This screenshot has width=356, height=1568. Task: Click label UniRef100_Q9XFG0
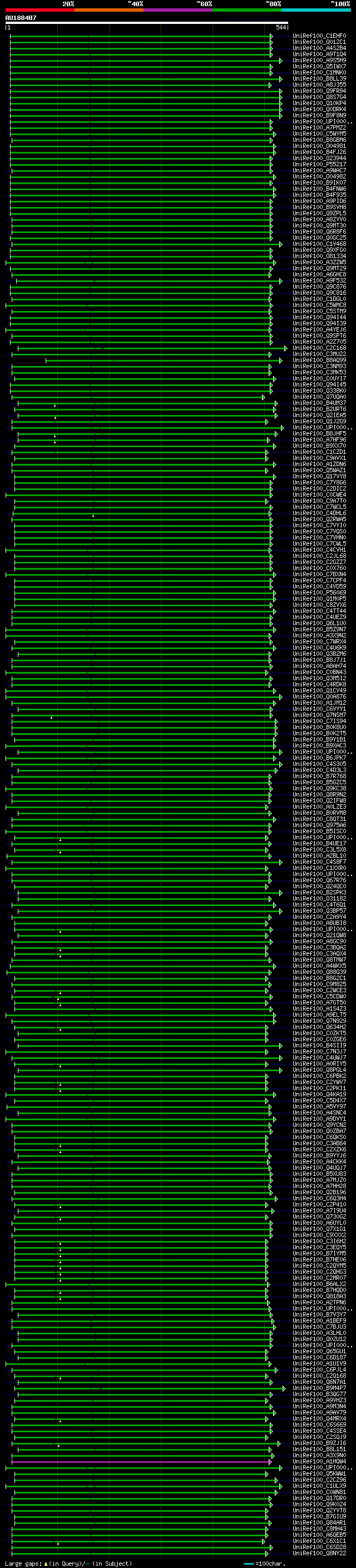[319, 250]
